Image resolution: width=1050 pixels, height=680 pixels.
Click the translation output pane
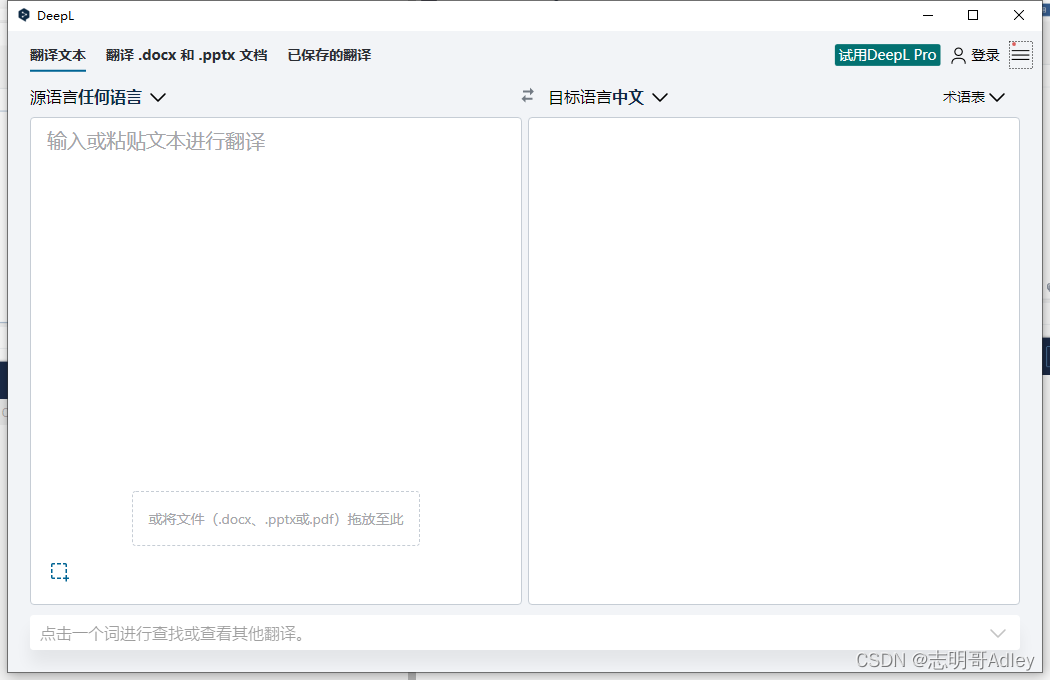(x=774, y=361)
